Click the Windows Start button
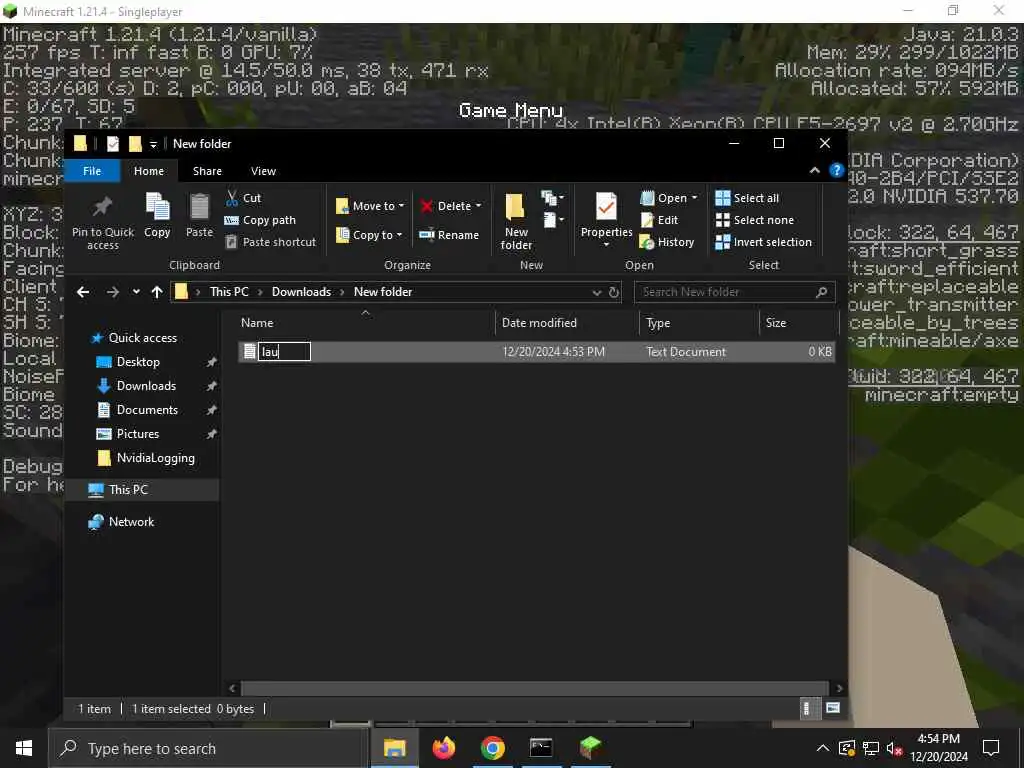Viewport: 1024px width, 768px height. pyautogui.click(x=24, y=748)
